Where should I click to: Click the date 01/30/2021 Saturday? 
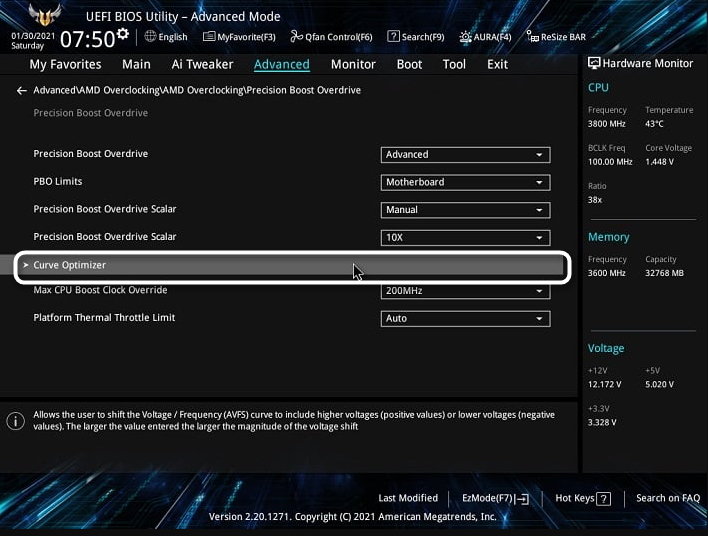coord(33,41)
